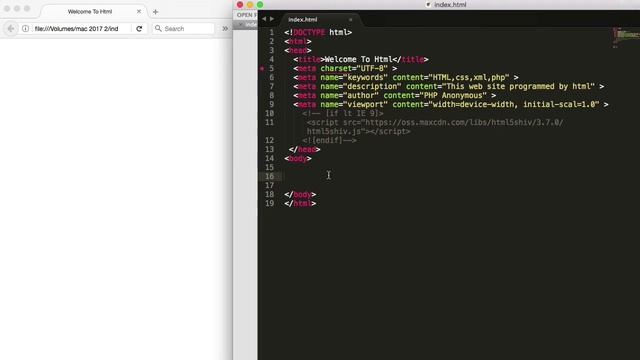Click the opening head tag on line 3

[298, 51]
